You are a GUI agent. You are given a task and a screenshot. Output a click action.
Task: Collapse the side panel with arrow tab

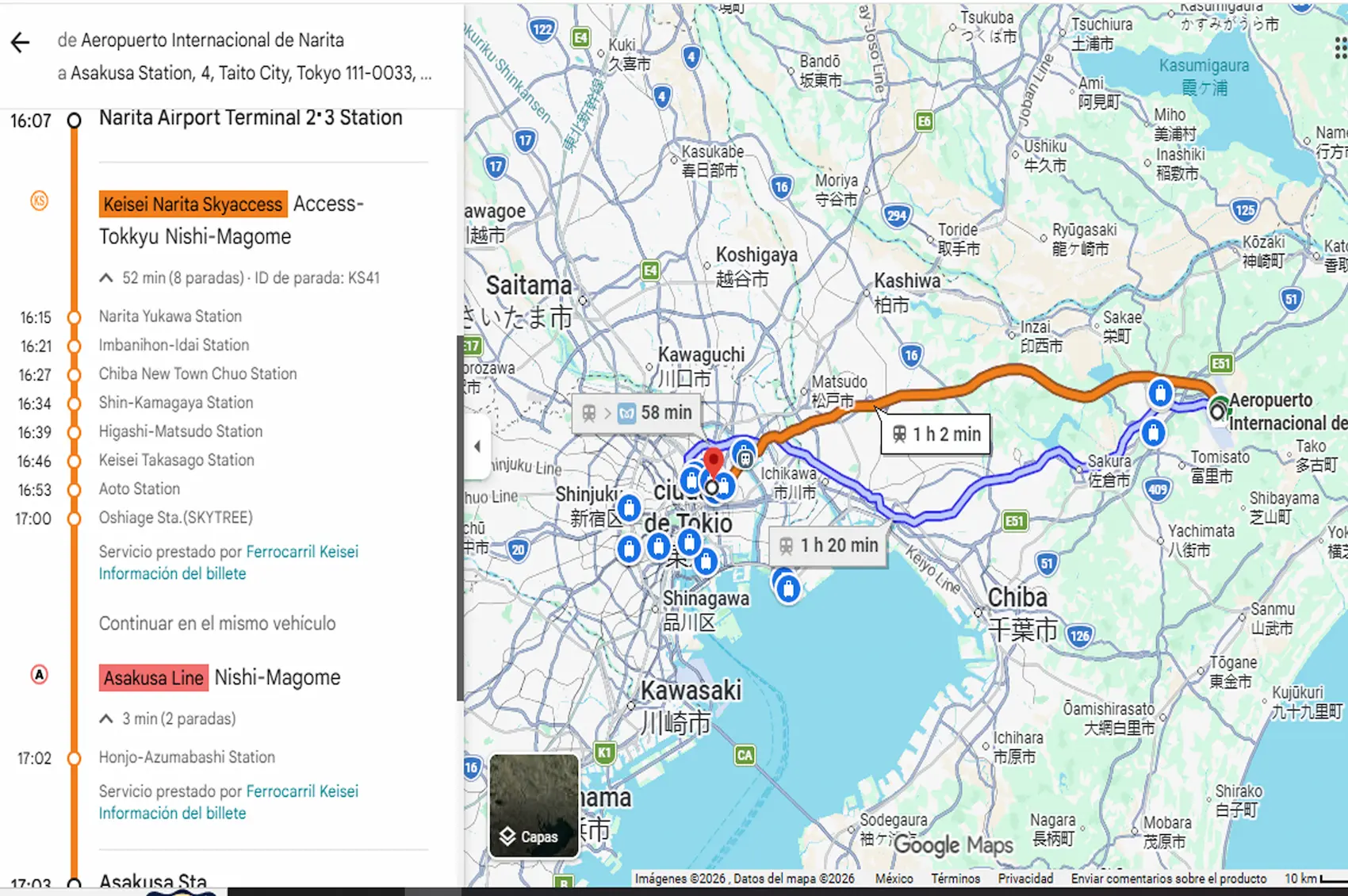[x=477, y=446]
